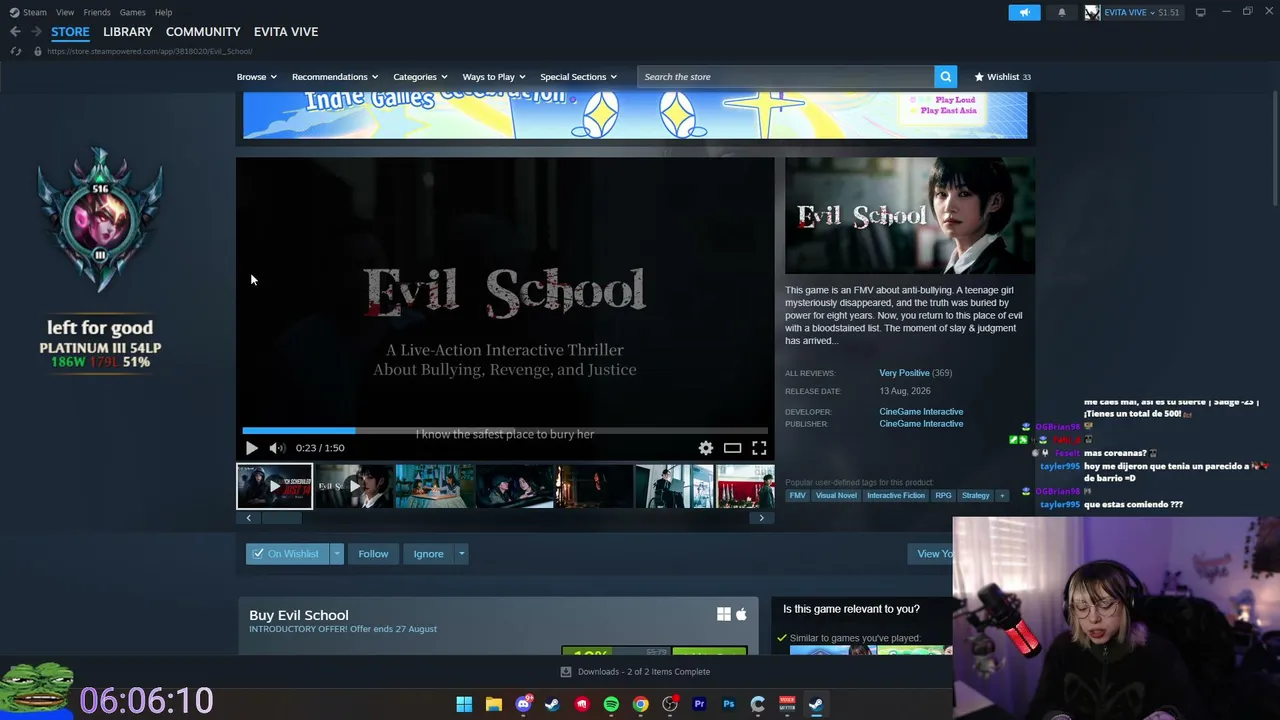Open the Ways to Play dropdown

[494, 77]
